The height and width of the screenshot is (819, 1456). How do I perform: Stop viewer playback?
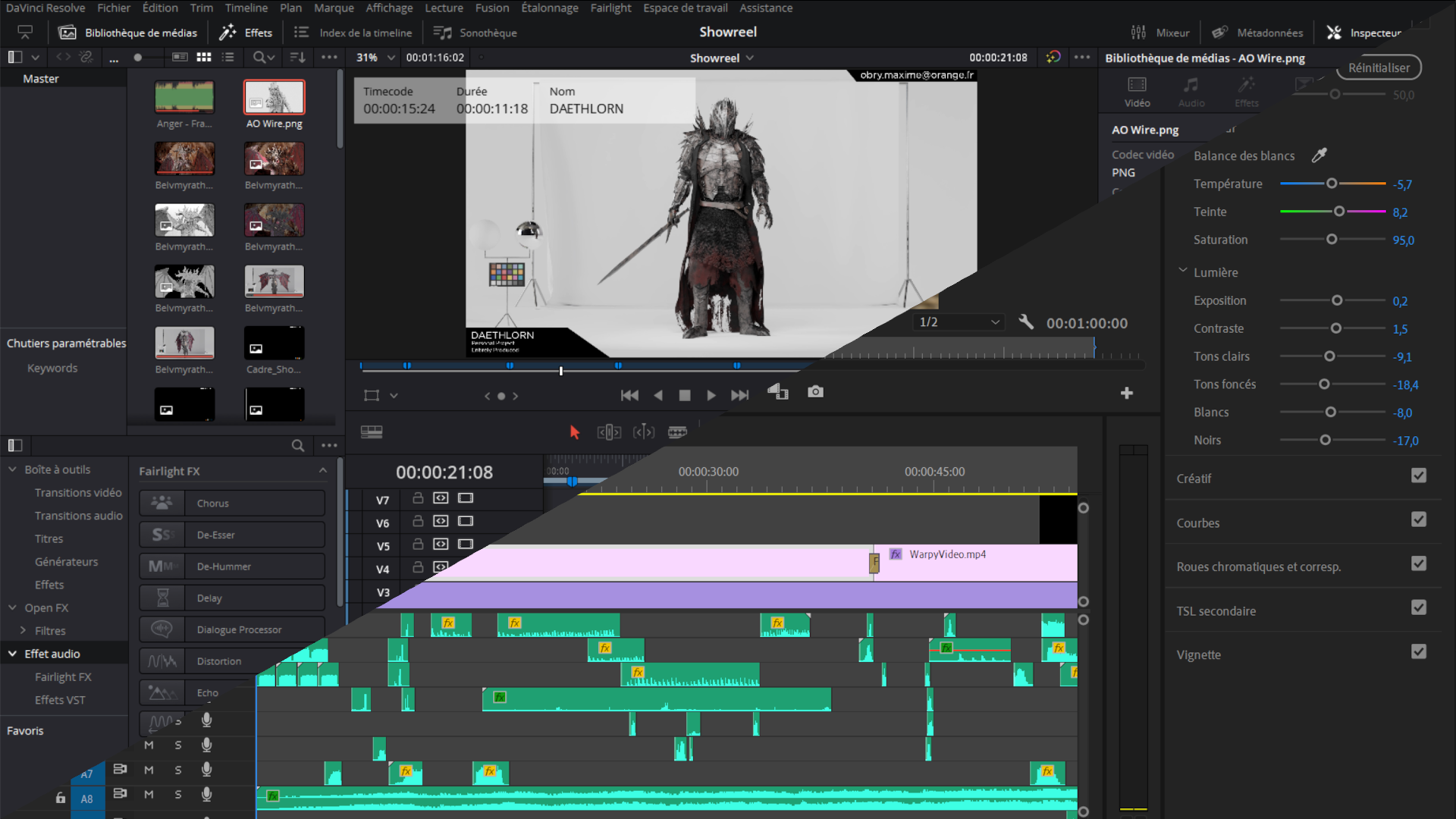pyautogui.click(x=684, y=395)
